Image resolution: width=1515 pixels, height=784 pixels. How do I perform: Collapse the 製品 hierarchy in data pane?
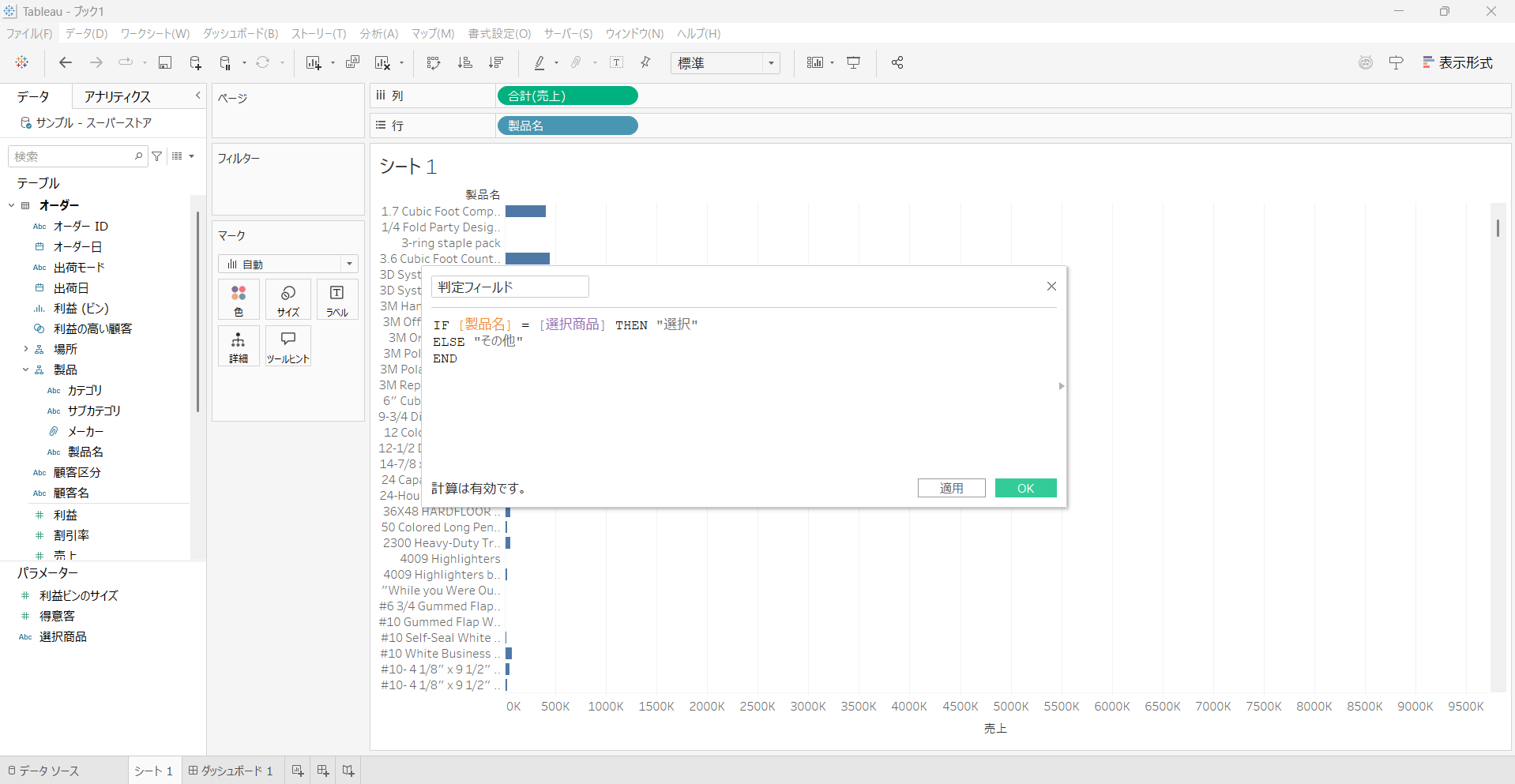coord(25,369)
